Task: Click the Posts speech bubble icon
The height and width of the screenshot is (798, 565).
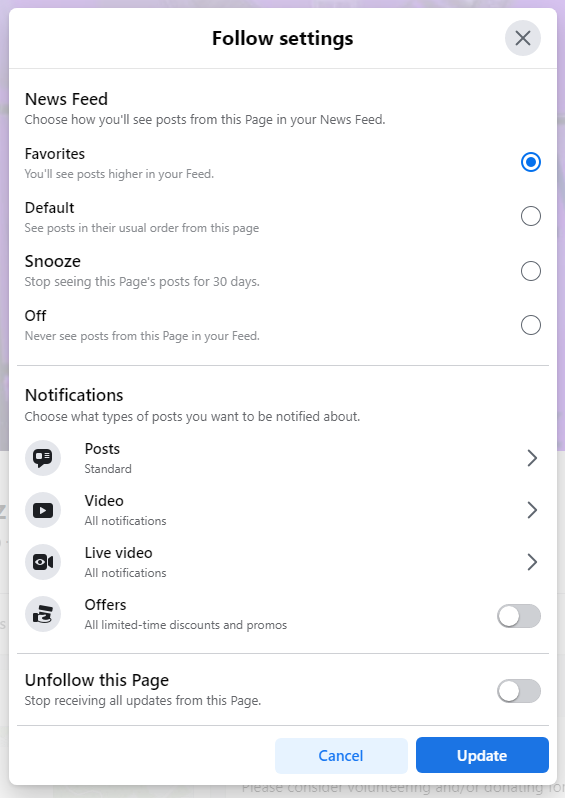Action: [x=43, y=458]
